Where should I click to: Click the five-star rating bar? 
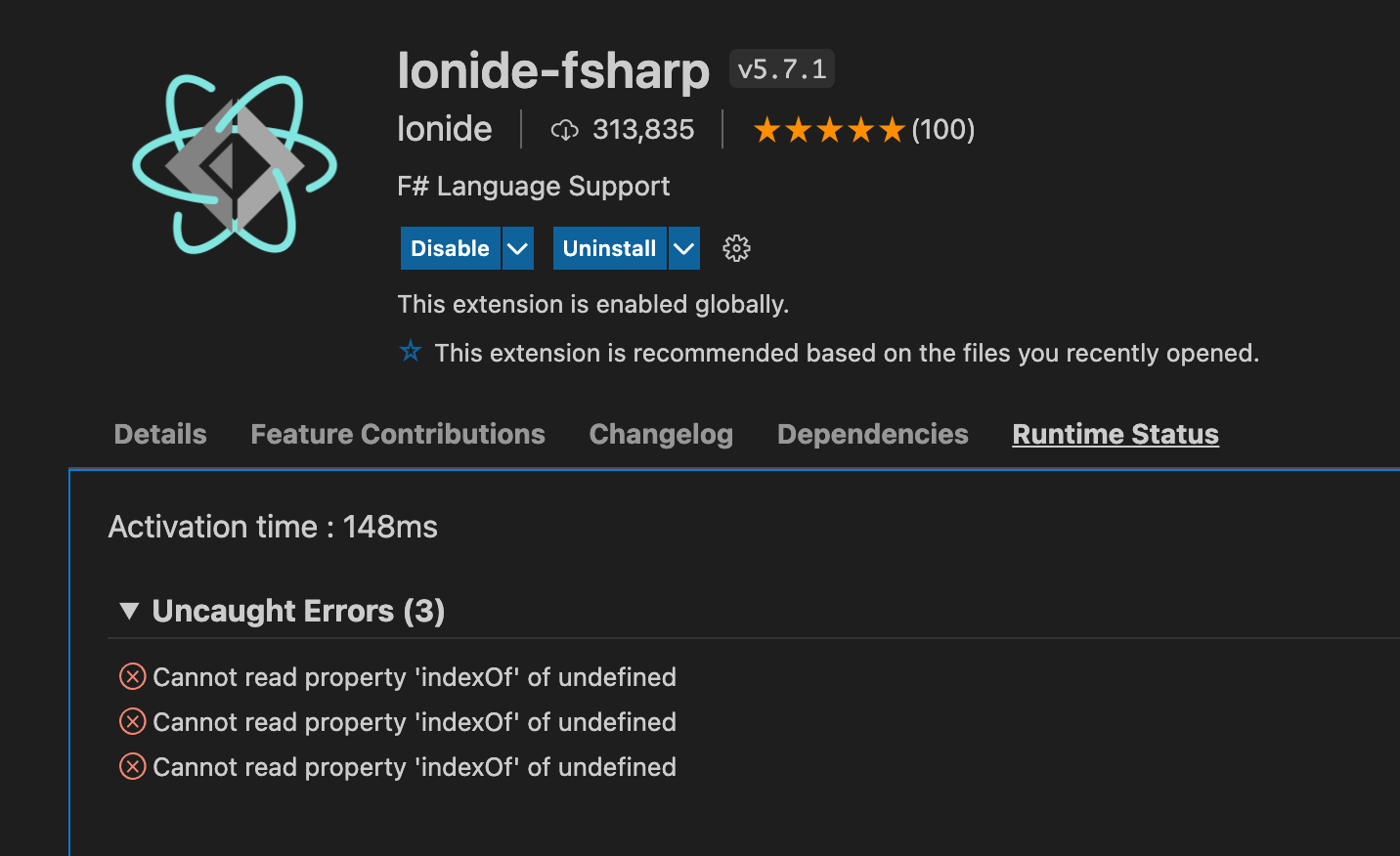click(x=828, y=128)
